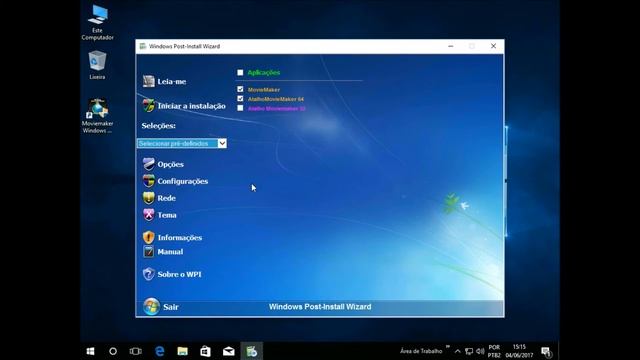
Task: Close the Windows Post-Install Wizard window
Action: [x=493, y=46]
